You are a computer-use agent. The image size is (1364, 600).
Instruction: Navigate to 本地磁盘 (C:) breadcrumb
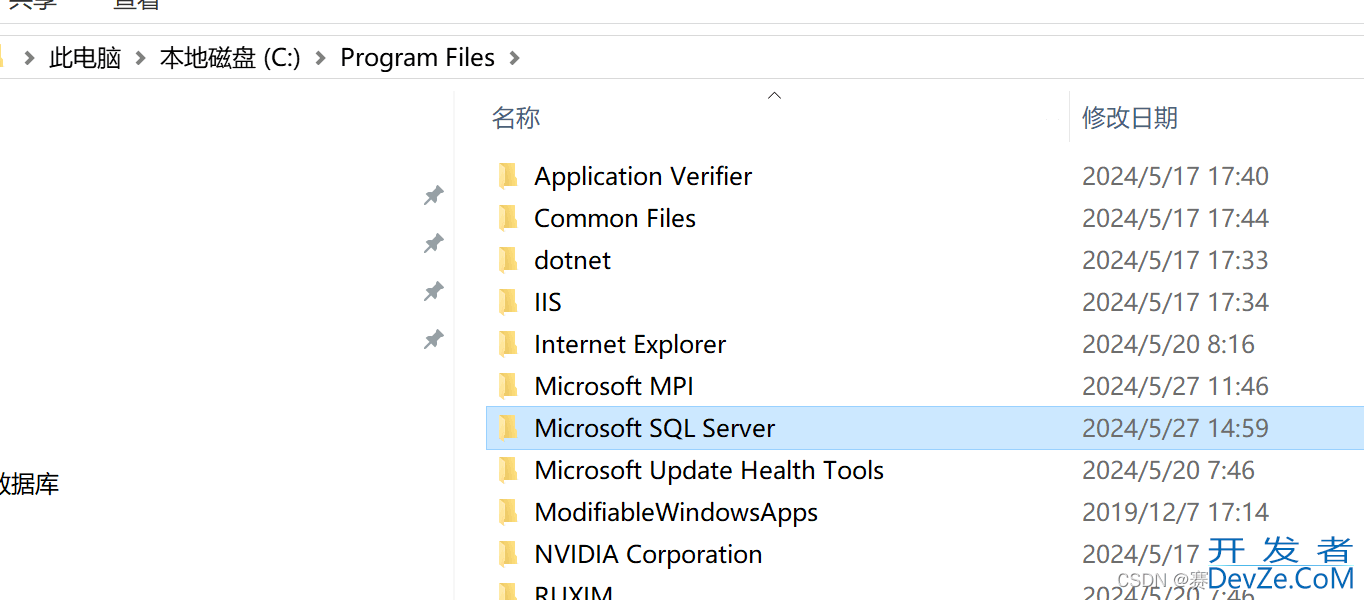tap(230, 58)
